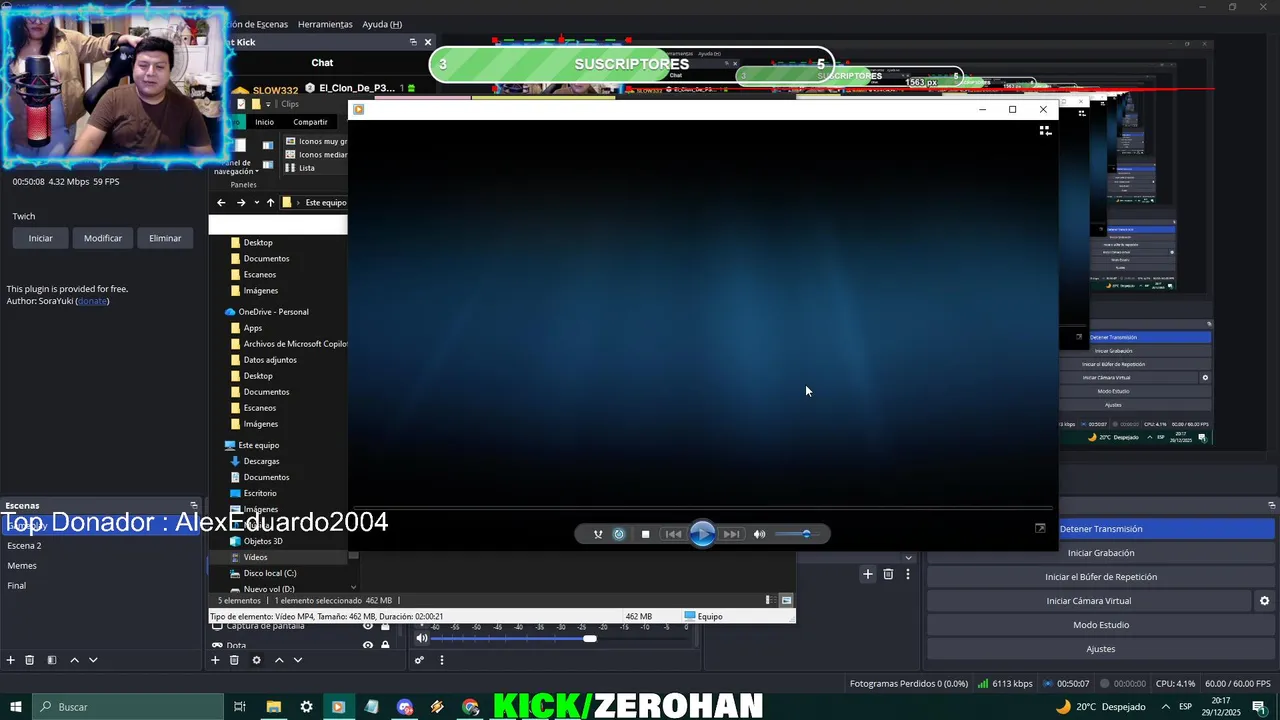Open advanced audio properties gears icon
This screenshot has height=720, width=1280.
tap(420, 660)
